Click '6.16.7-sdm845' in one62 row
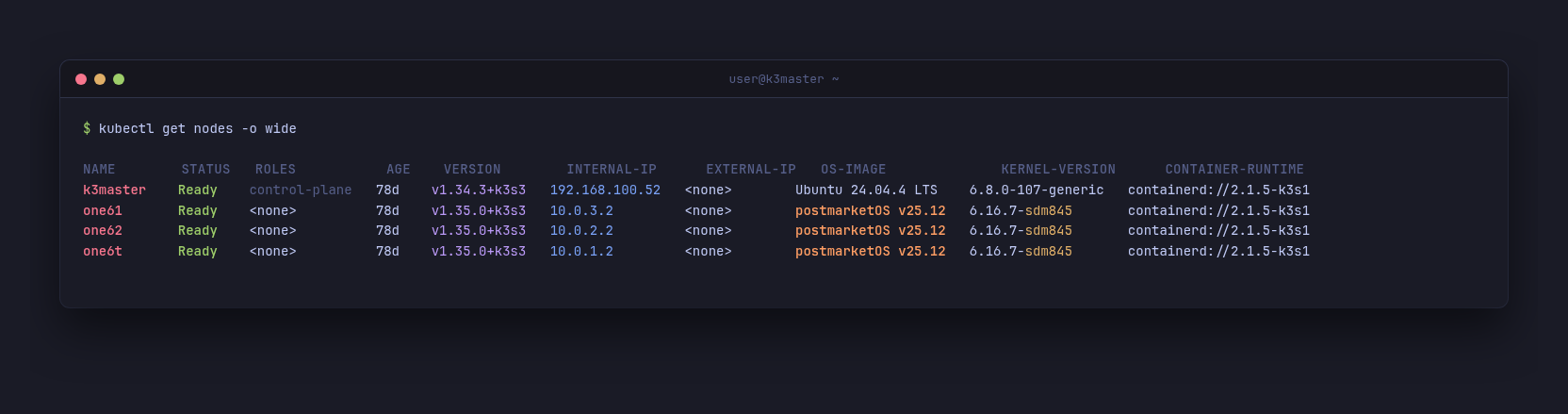 [1021, 231]
